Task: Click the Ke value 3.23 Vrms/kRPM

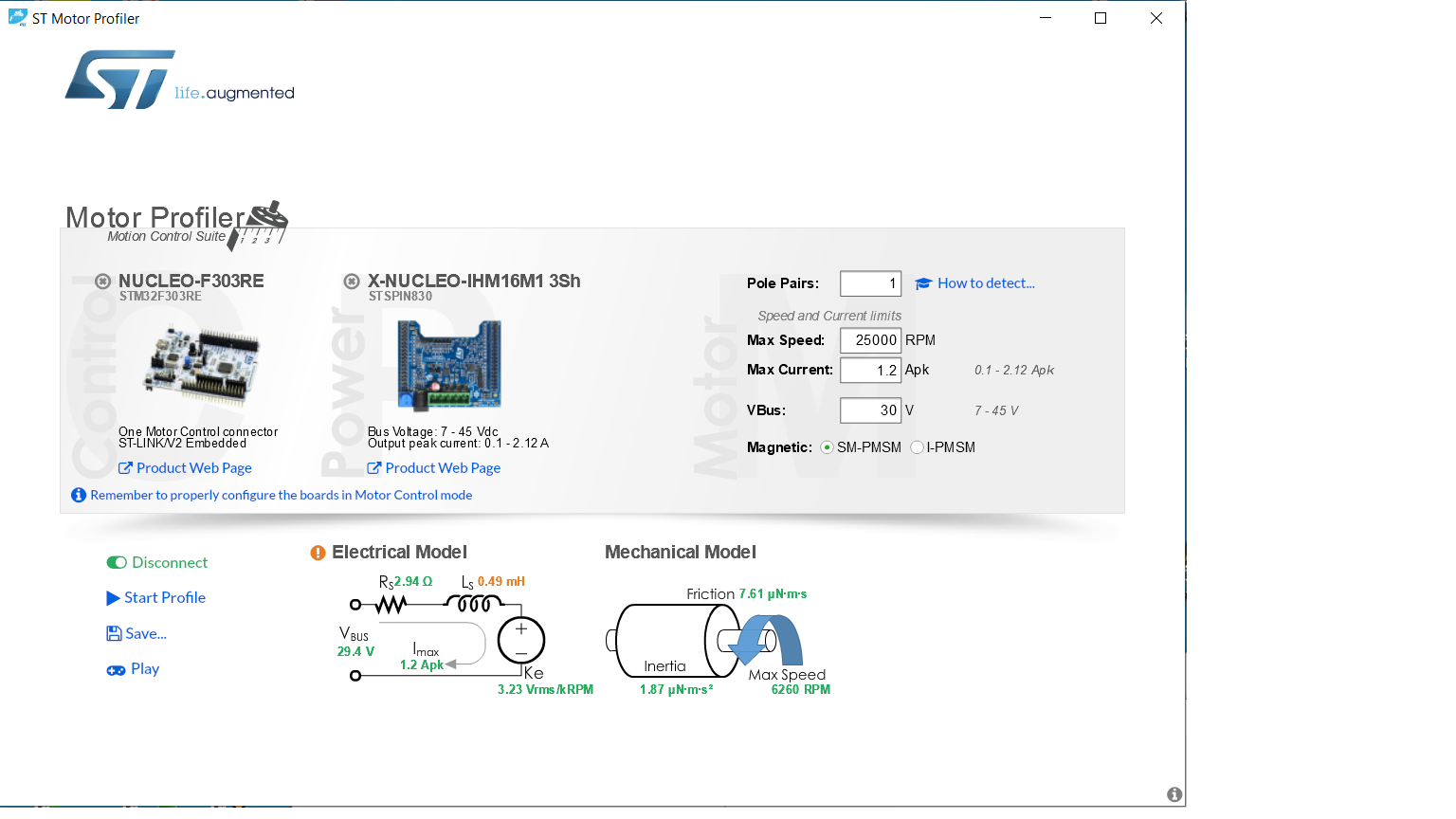Action: (x=545, y=689)
